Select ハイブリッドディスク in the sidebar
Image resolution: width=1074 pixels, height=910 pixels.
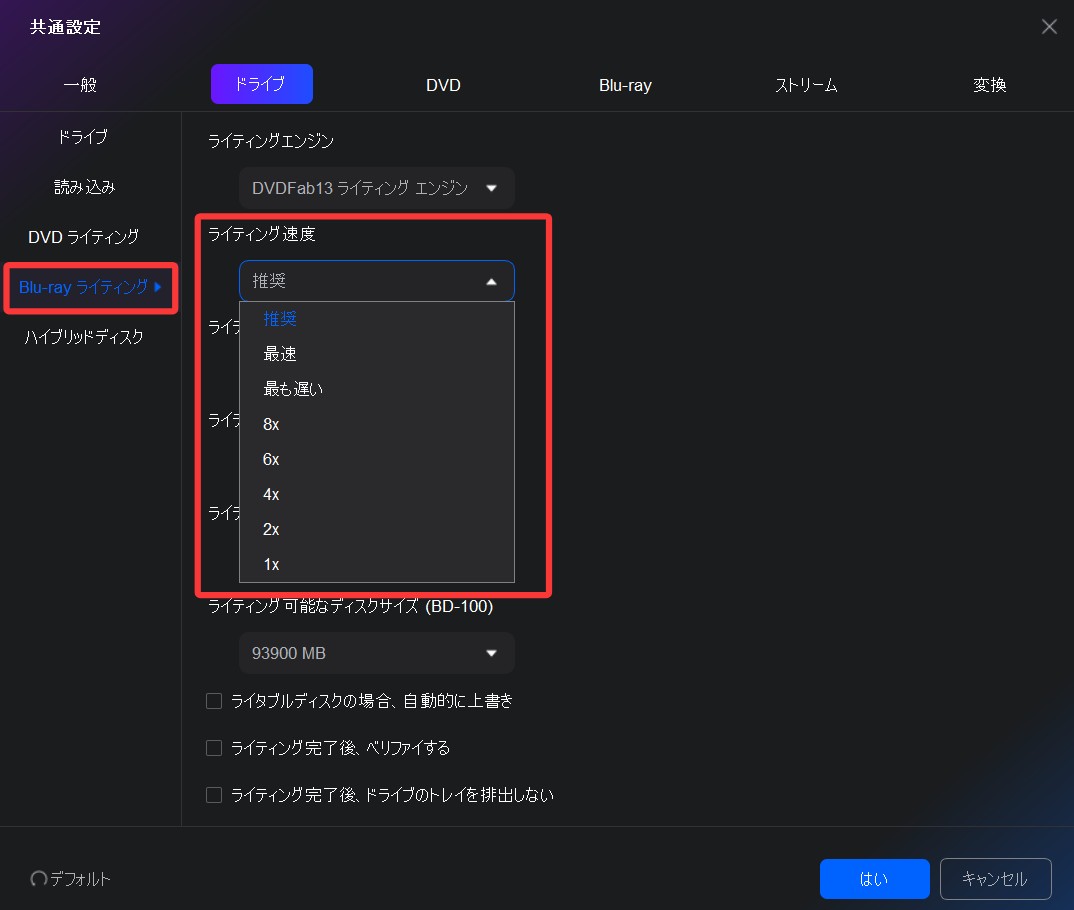pos(84,337)
